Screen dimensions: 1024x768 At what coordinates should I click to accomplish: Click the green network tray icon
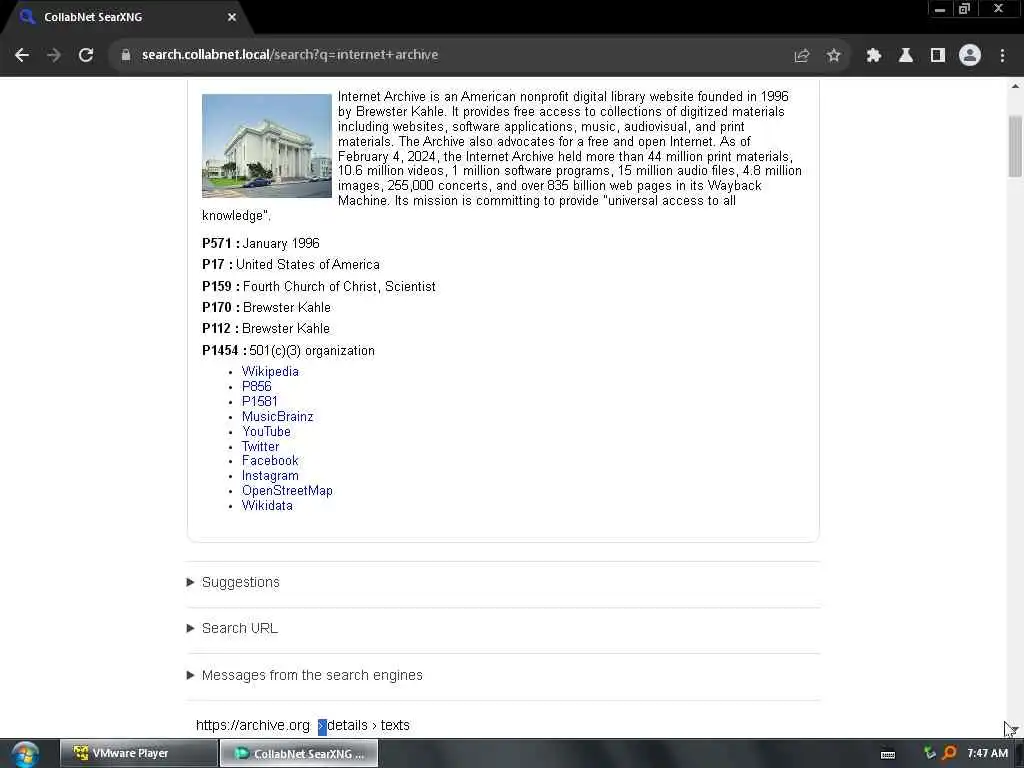(929, 753)
